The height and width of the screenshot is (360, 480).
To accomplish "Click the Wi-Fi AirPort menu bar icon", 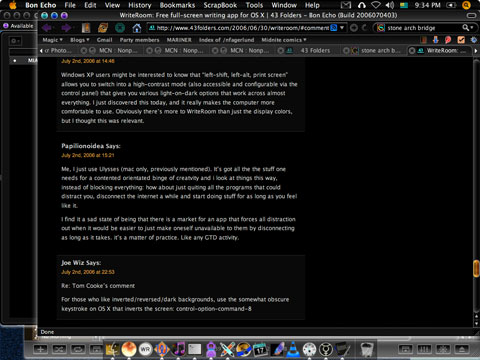I will coord(376,5).
